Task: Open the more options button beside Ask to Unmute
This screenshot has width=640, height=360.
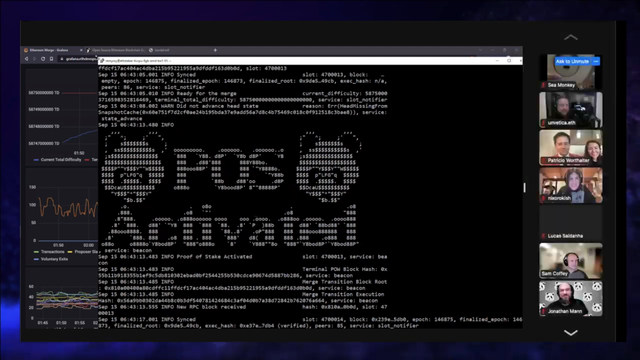Action: coord(596,61)
